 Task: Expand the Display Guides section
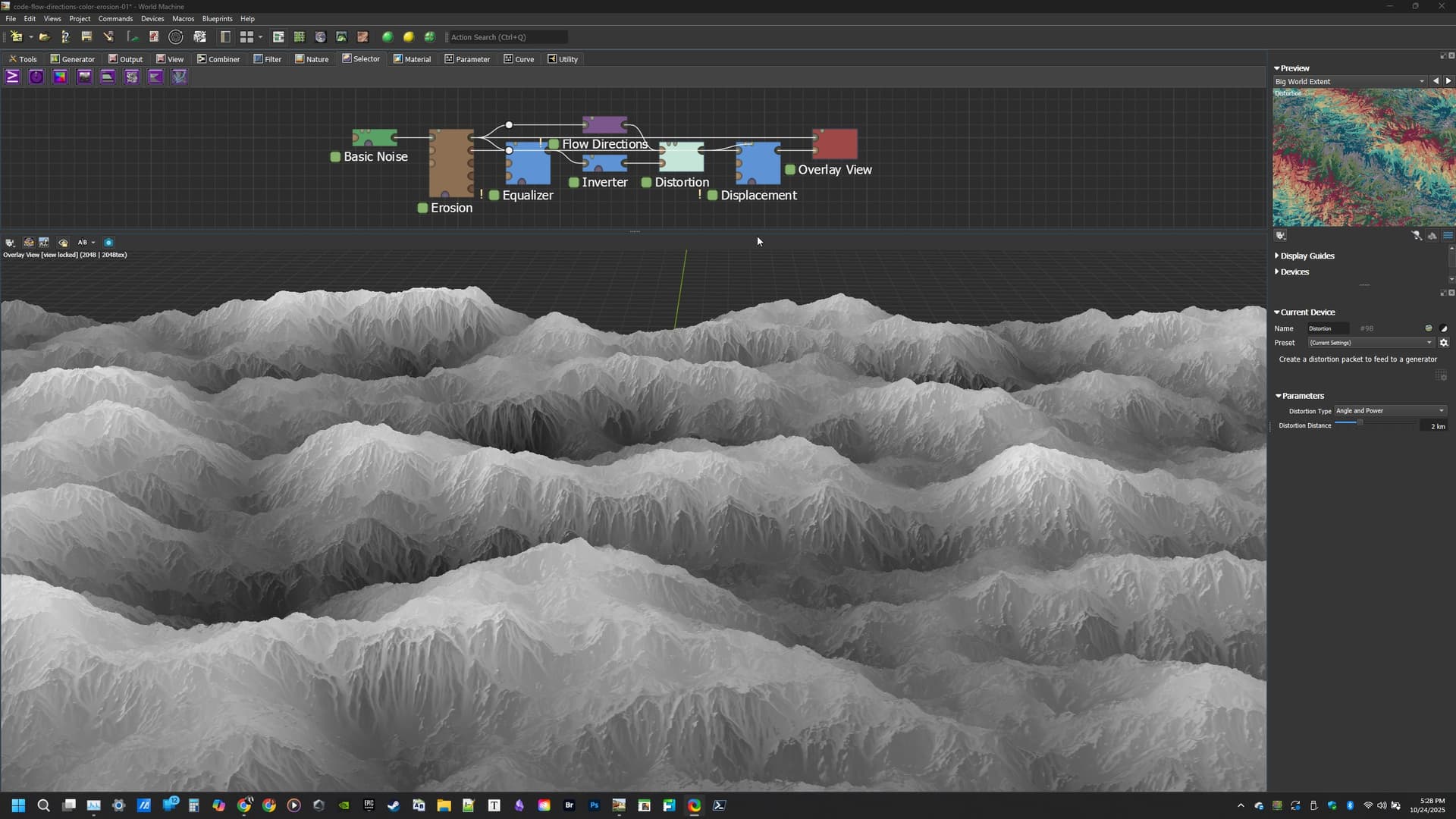(x=1307, y=256)
